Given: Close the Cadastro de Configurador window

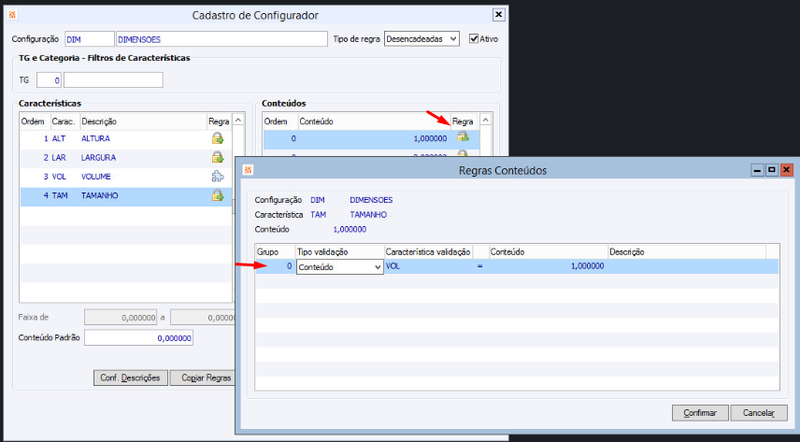Looking at the screenshot, I should pyautogui.click(x=498, y=15).
